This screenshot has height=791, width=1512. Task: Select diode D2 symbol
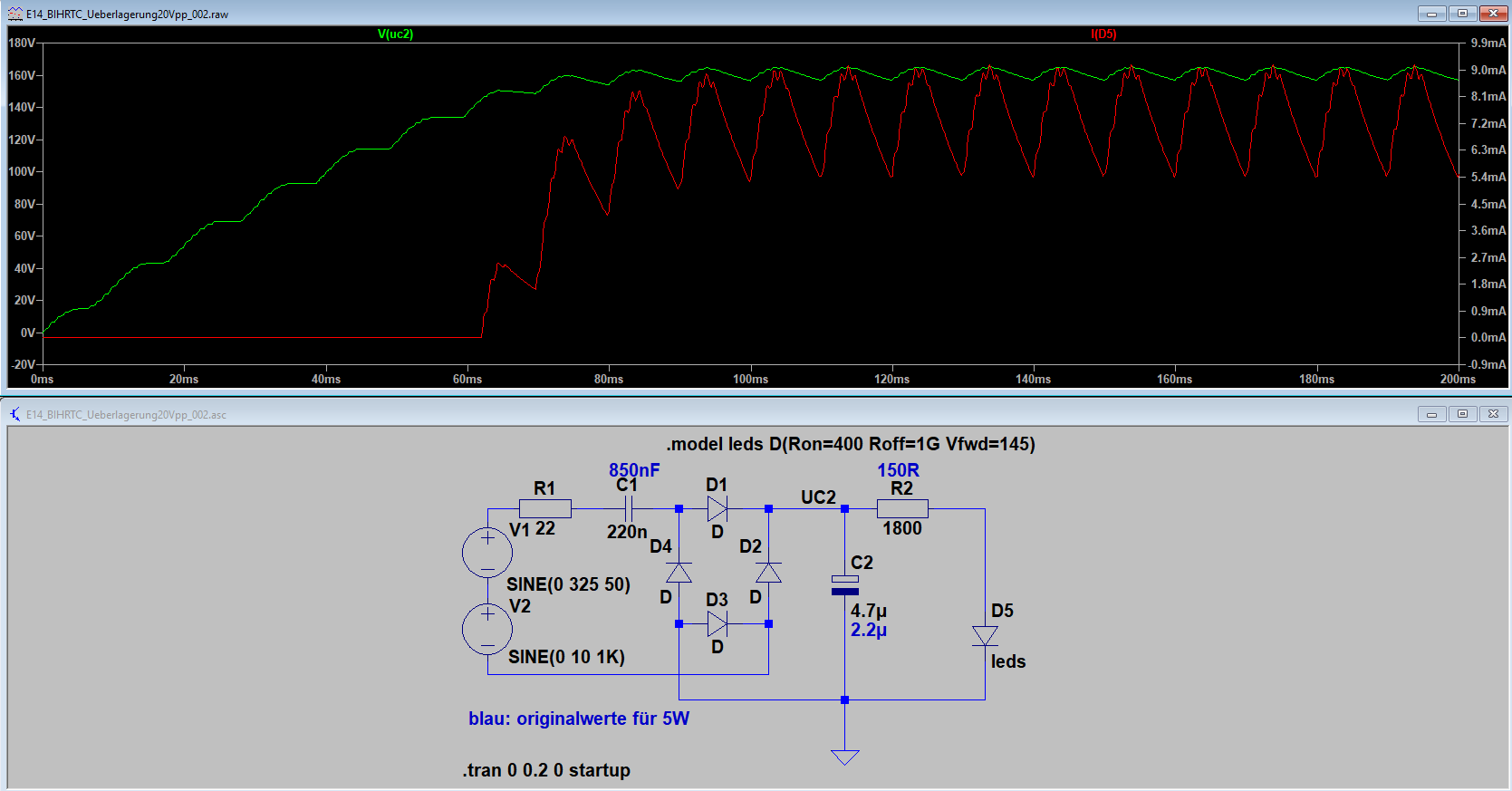pyautogui.click(x=768, y=572)
